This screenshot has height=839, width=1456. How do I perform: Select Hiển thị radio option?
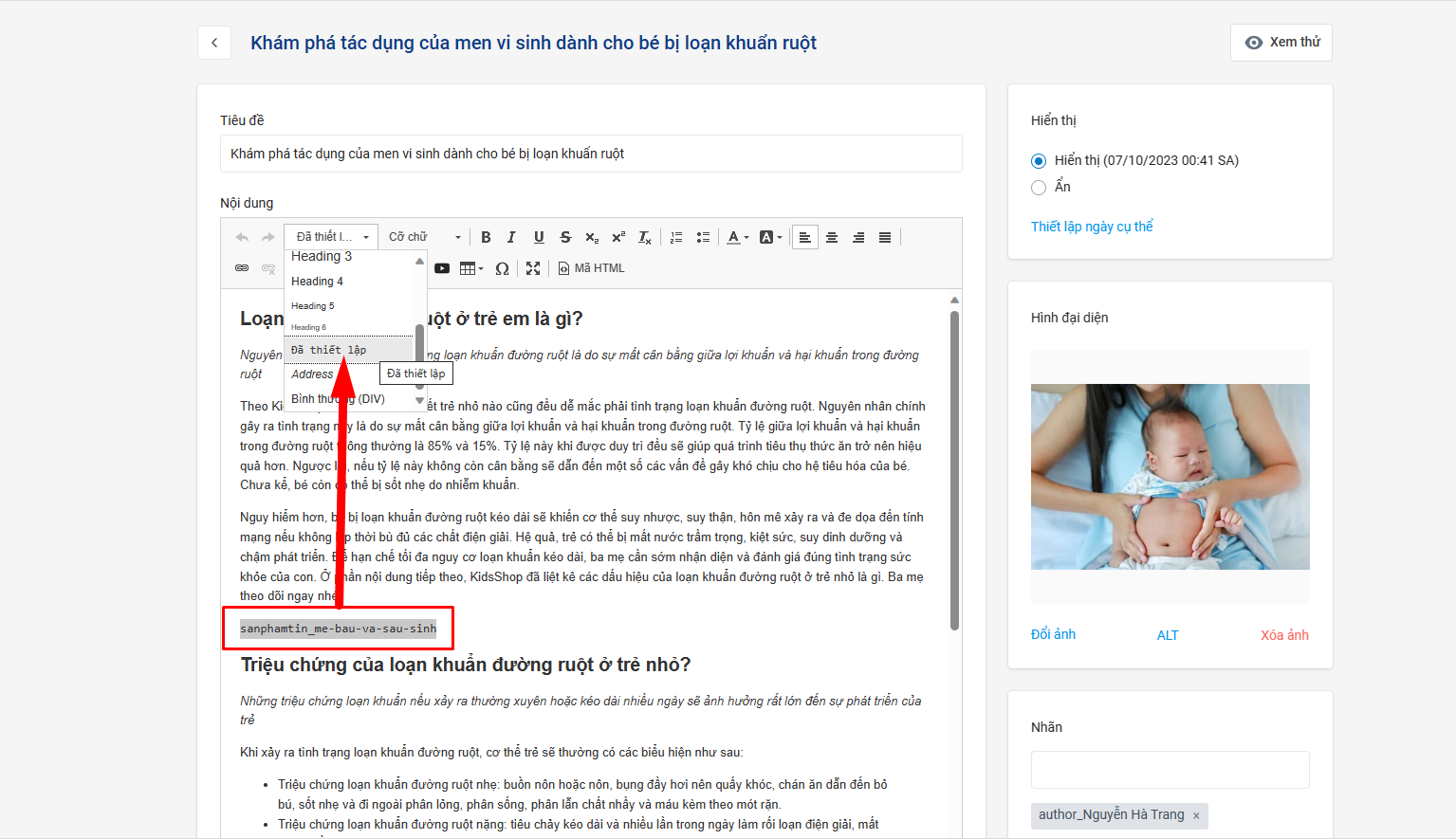(1039, 161)
